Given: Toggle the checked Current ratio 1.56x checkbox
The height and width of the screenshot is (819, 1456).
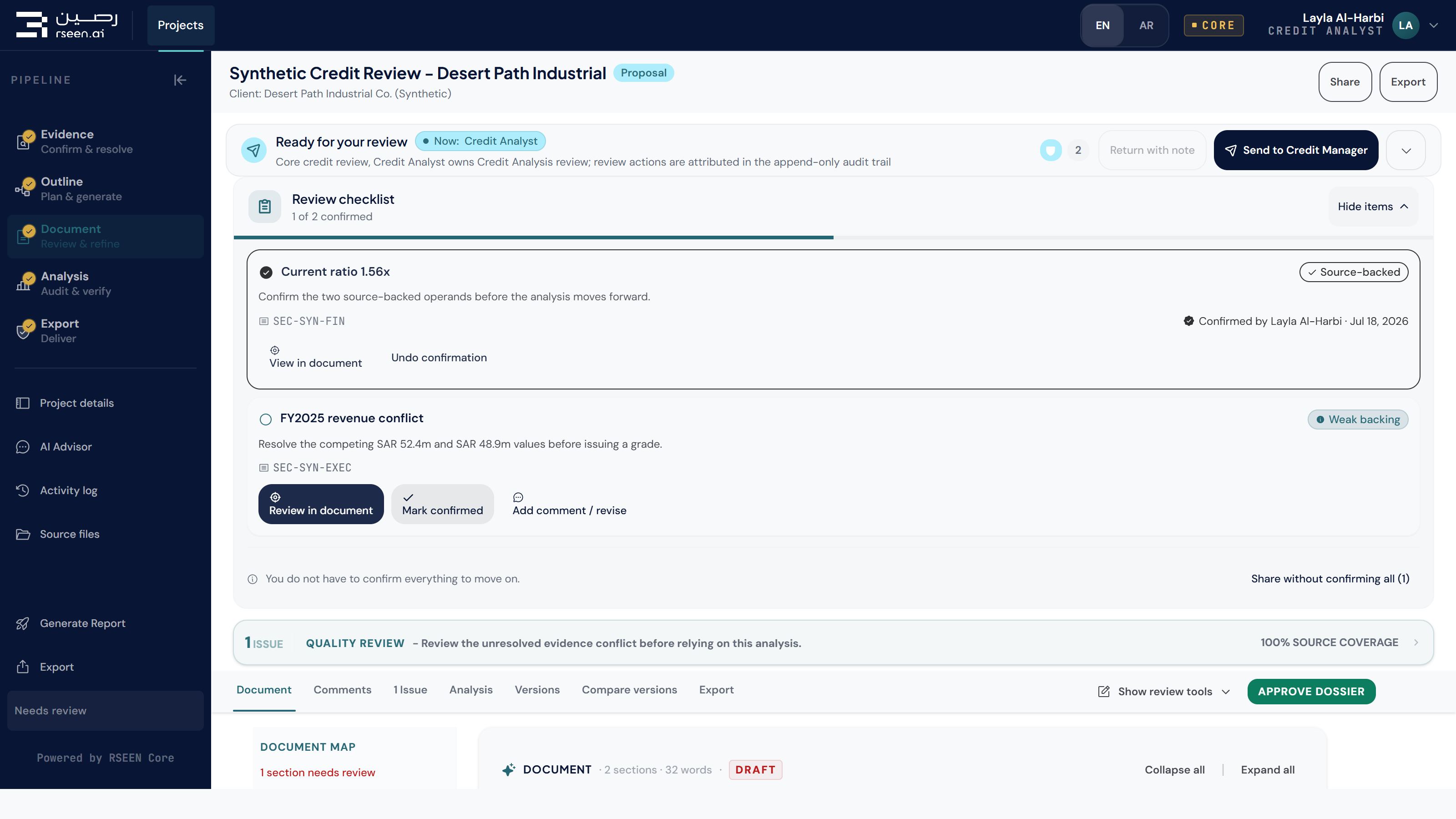Looking at the screenshot, I should (266, 273).
